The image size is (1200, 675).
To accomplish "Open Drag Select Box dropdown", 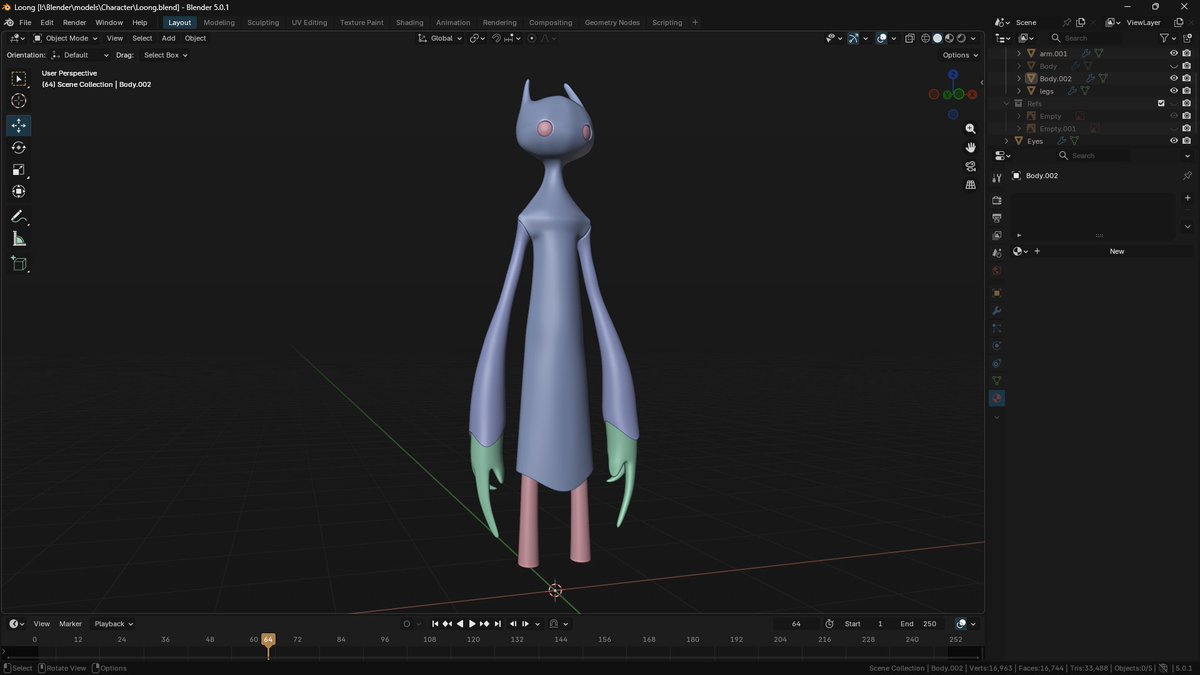I will coord(165,55).
